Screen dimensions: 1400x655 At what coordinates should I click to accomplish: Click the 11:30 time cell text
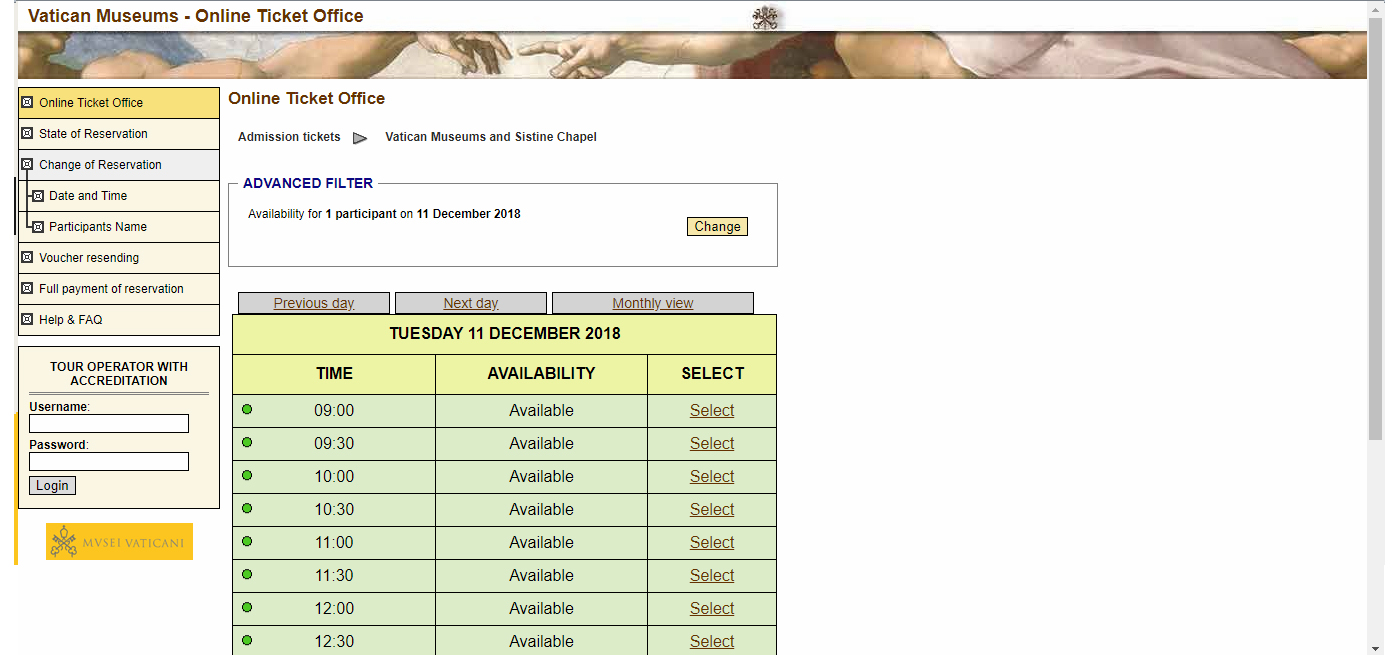point(334,576)
